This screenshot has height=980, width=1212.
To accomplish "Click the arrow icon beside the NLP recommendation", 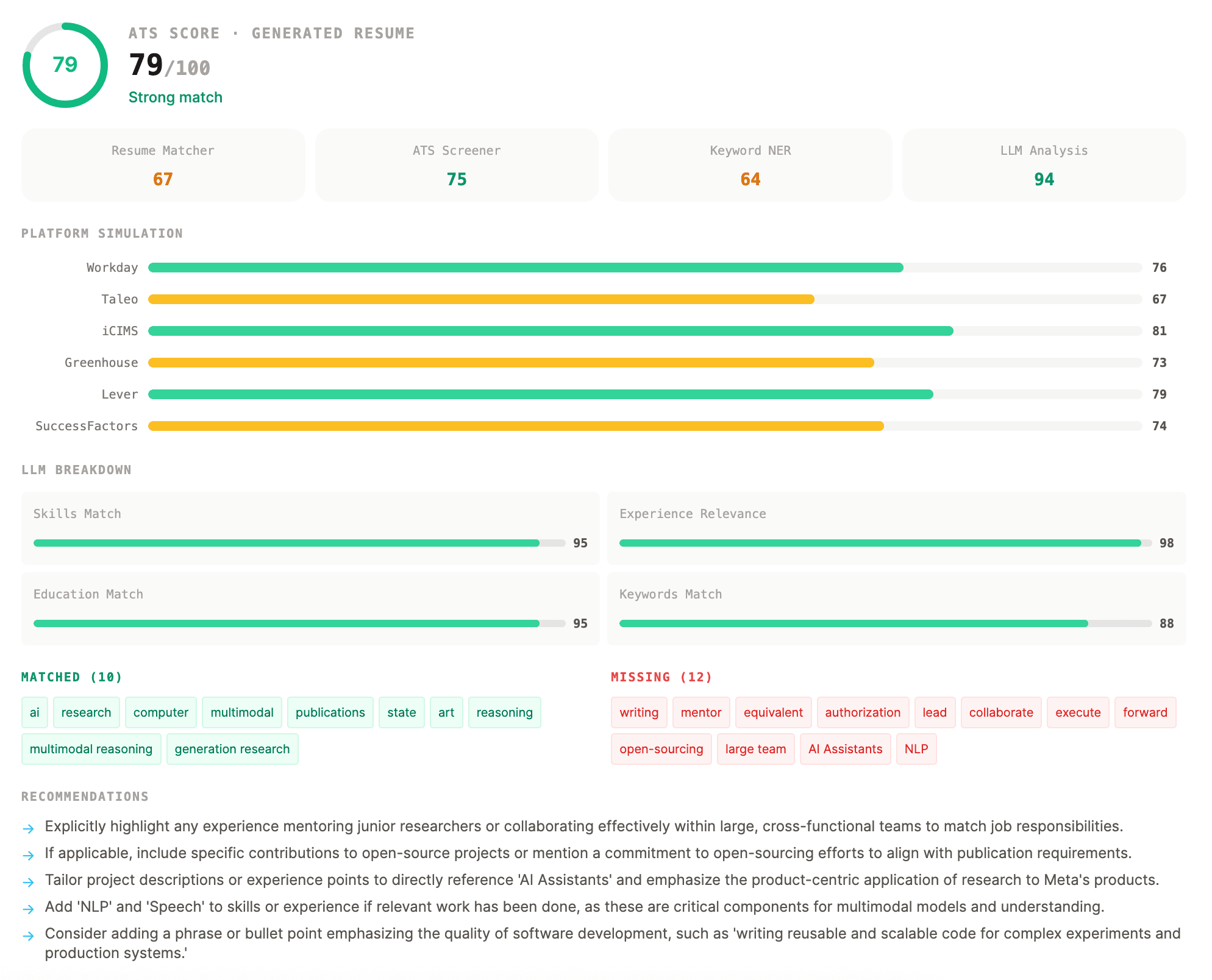I will point(28,907).
